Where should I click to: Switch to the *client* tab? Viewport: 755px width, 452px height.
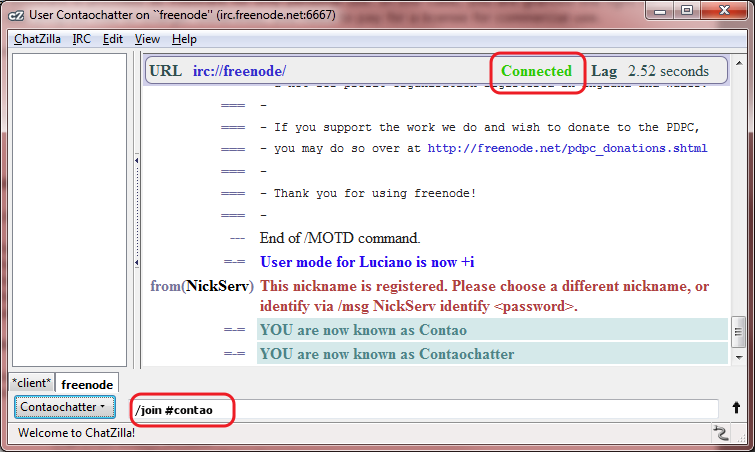click(x=29, y=383)
